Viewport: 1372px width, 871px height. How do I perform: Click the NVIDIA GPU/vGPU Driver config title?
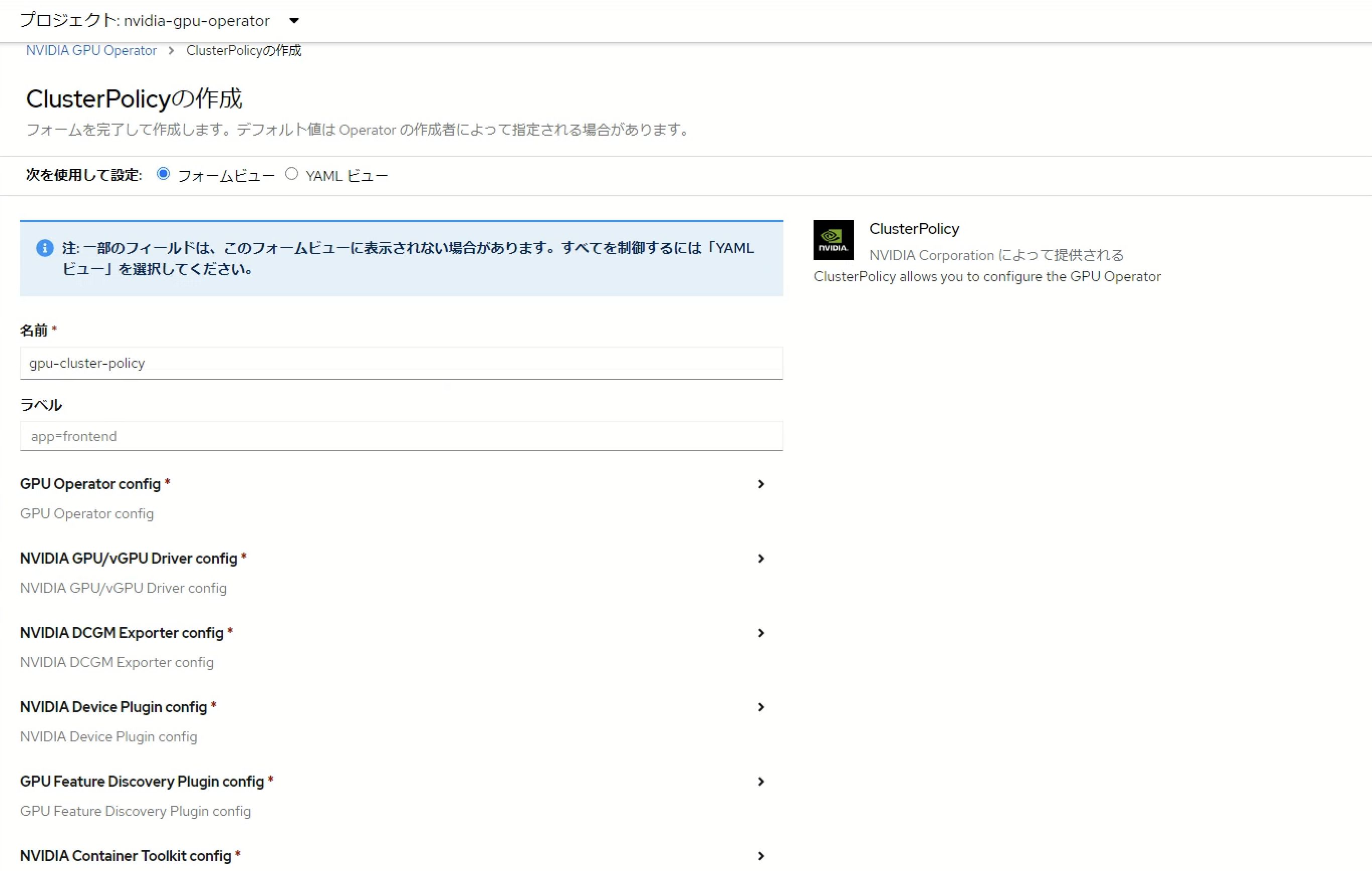point(129,559)
